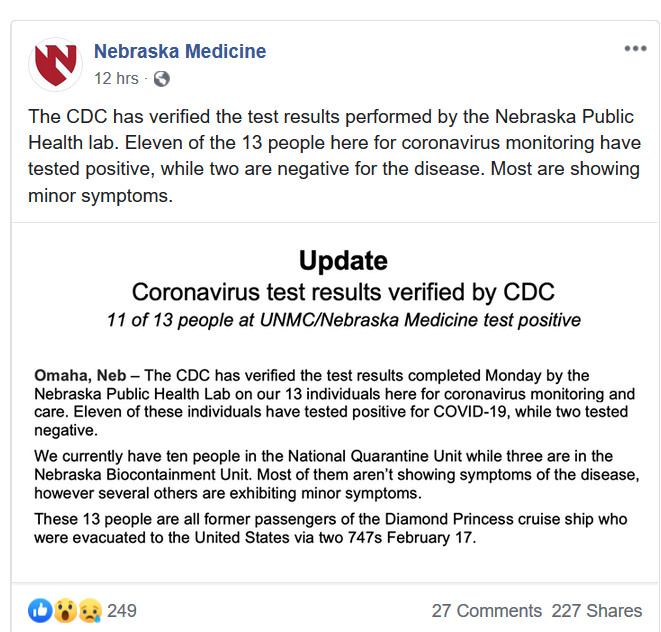The width and height of the screenshot is (661, 632).
Task: Click the "12 hrs" post timestamp
Action: click(116, 78)
